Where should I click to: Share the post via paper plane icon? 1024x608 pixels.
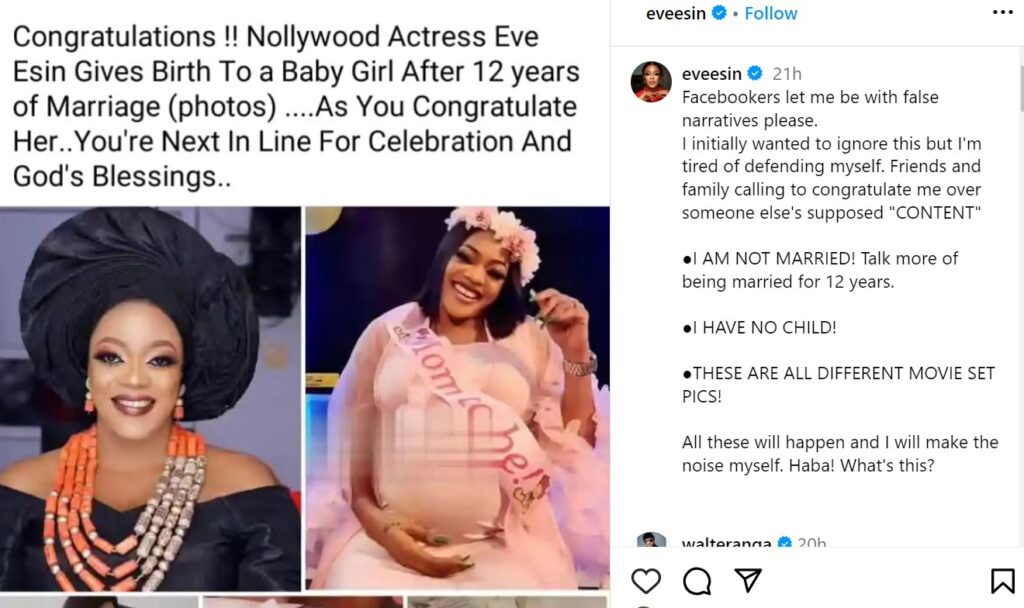747,581
